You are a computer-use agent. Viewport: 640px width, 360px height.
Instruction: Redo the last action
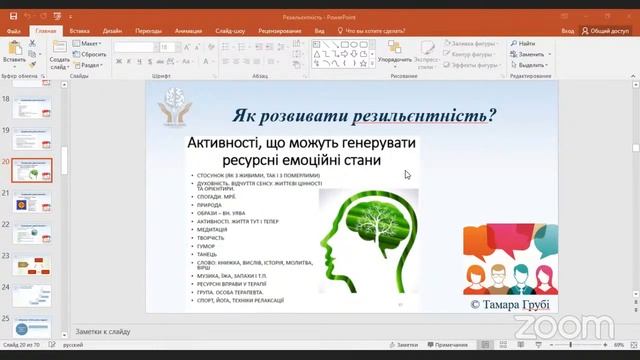43,16
